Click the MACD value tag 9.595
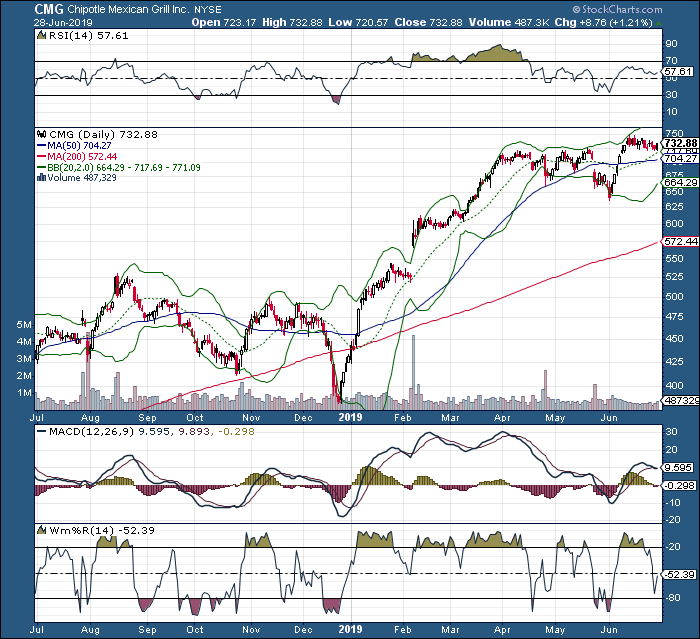This screenshot has width=700, height=639. tap(679, 468)
